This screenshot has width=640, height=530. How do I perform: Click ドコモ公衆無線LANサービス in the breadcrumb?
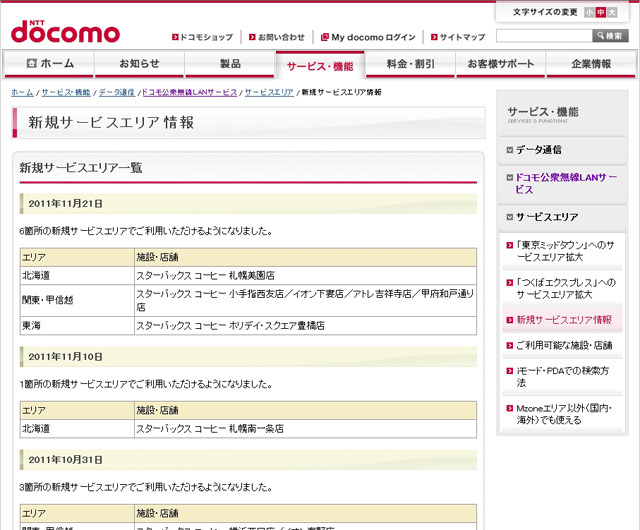pyautogui.click(x=189, y=92)
